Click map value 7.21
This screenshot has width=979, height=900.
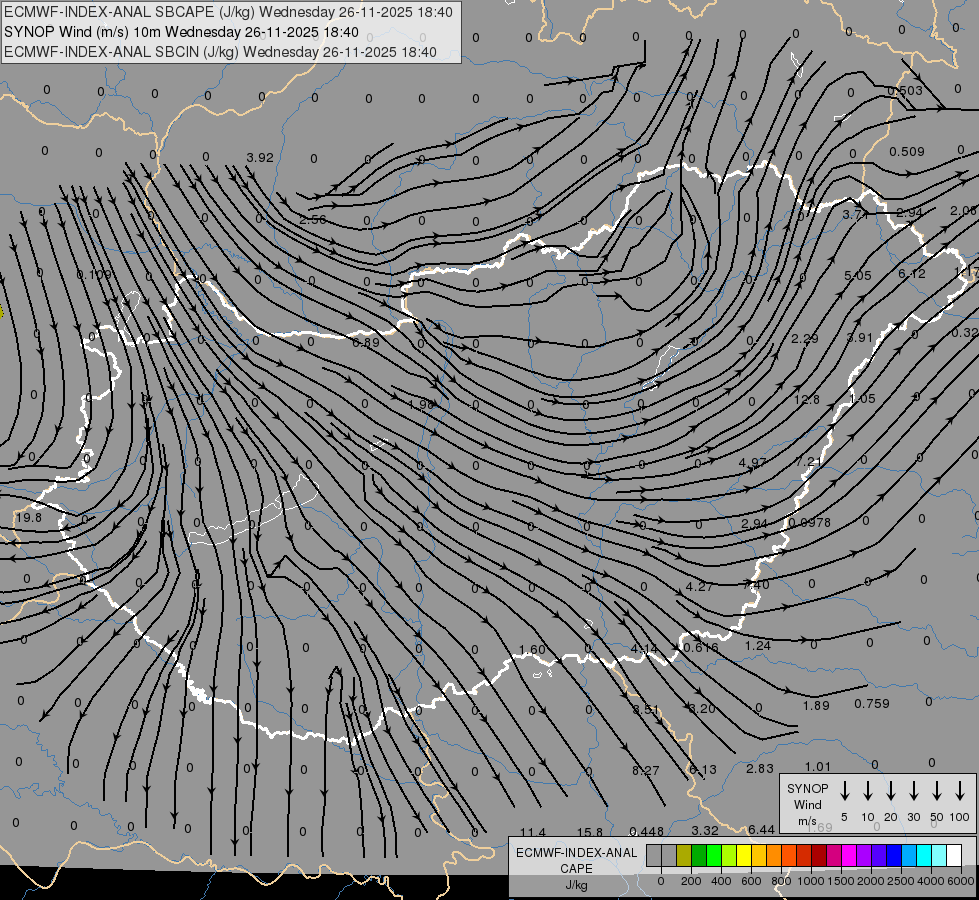tap(809, 462)
